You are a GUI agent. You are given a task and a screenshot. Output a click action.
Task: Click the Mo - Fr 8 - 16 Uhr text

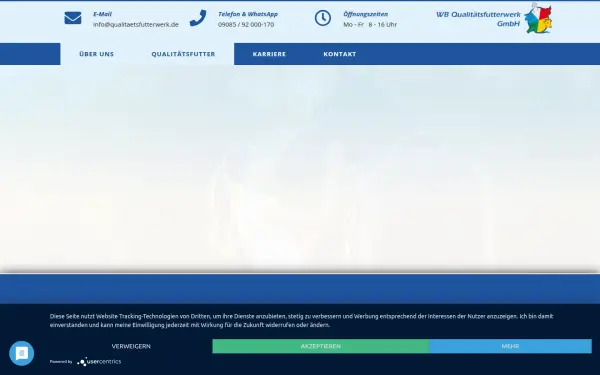(x=370, y=24)
